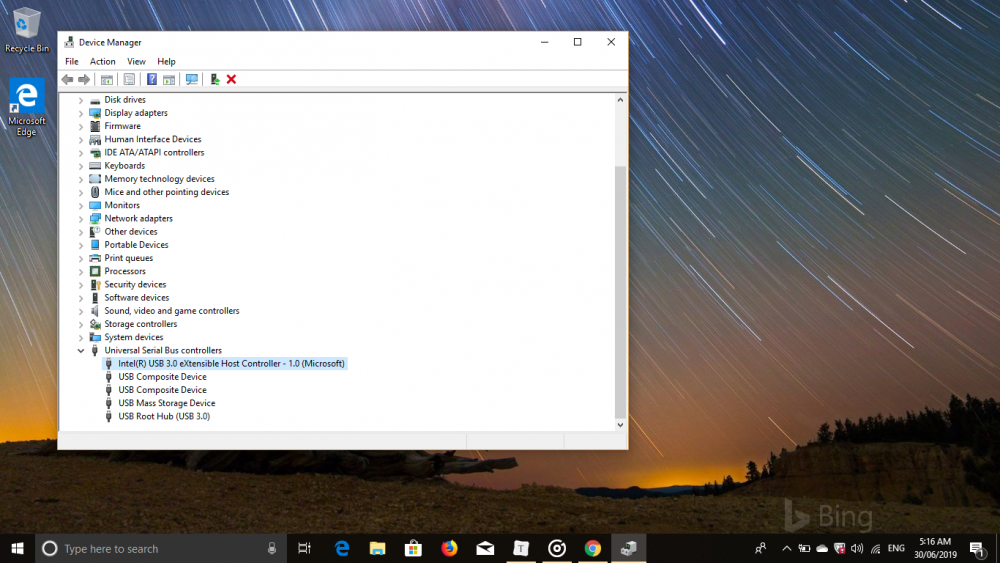
Task: Select Memory technology devices category
Action: 159,179
